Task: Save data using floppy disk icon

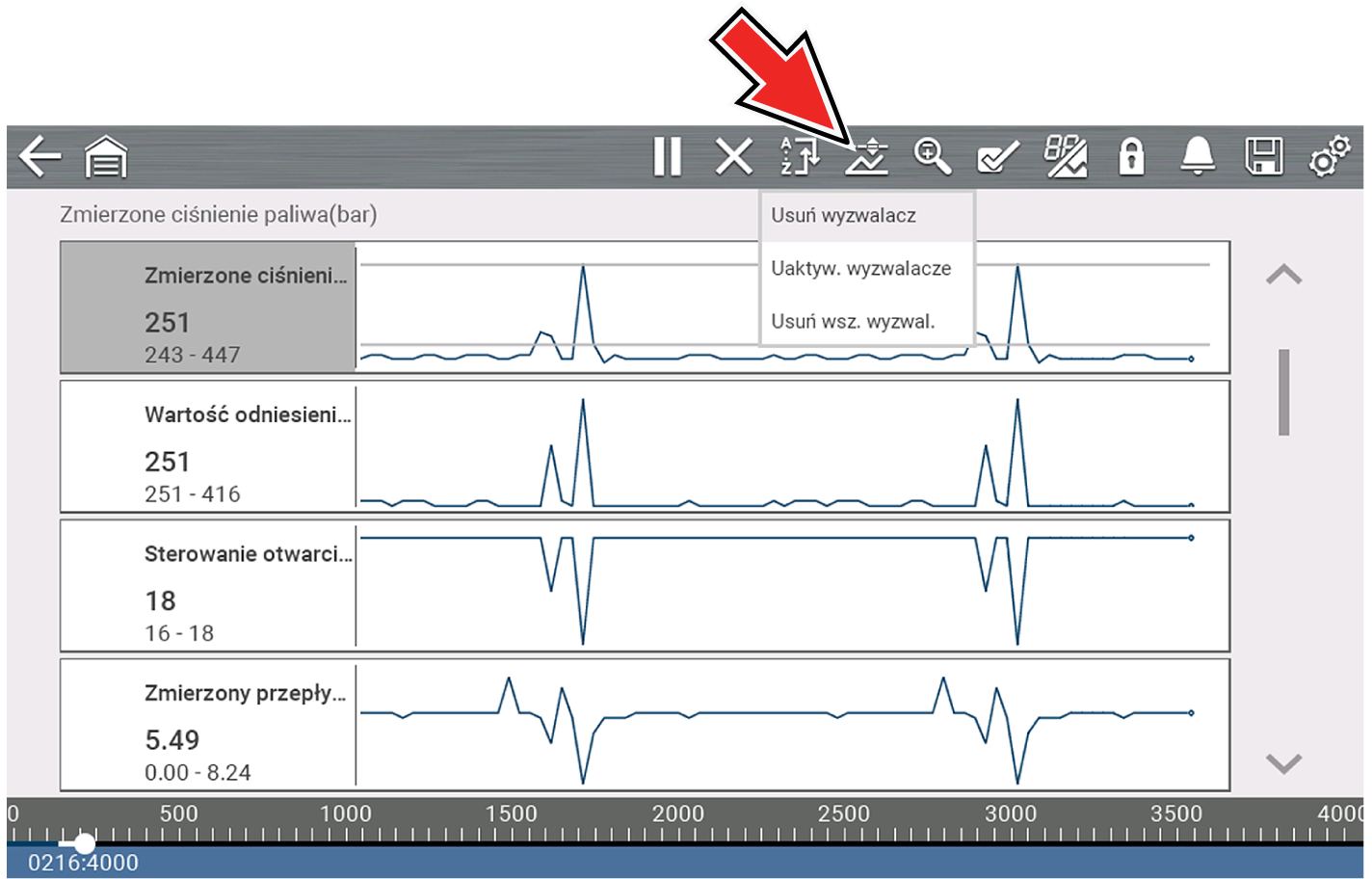Action: pos(1263,156)
